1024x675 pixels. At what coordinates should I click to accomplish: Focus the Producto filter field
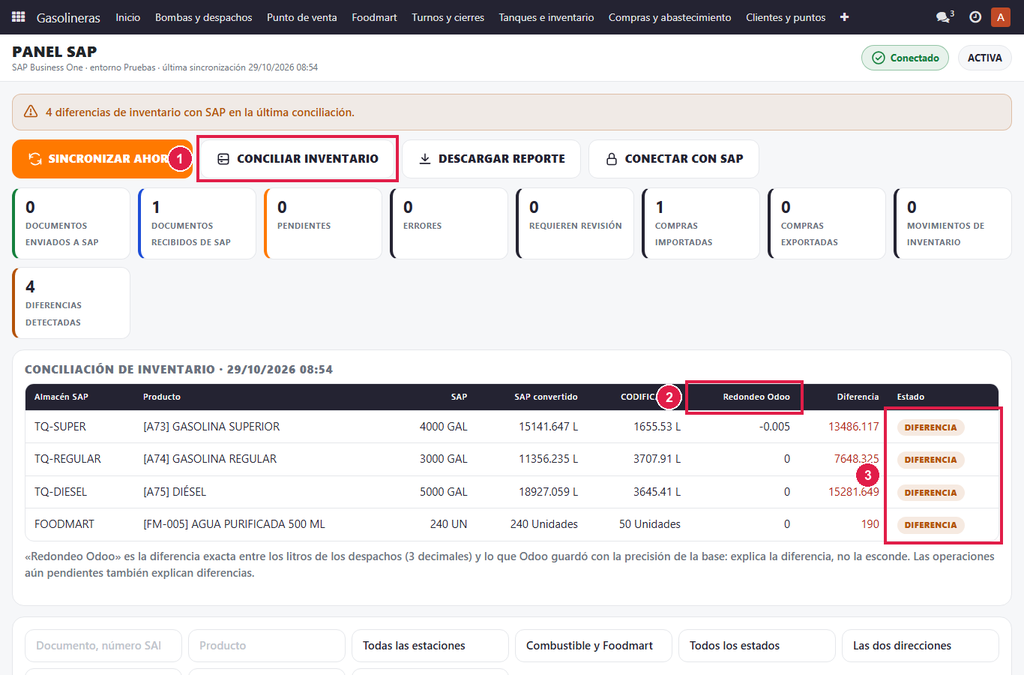(266, 646)
